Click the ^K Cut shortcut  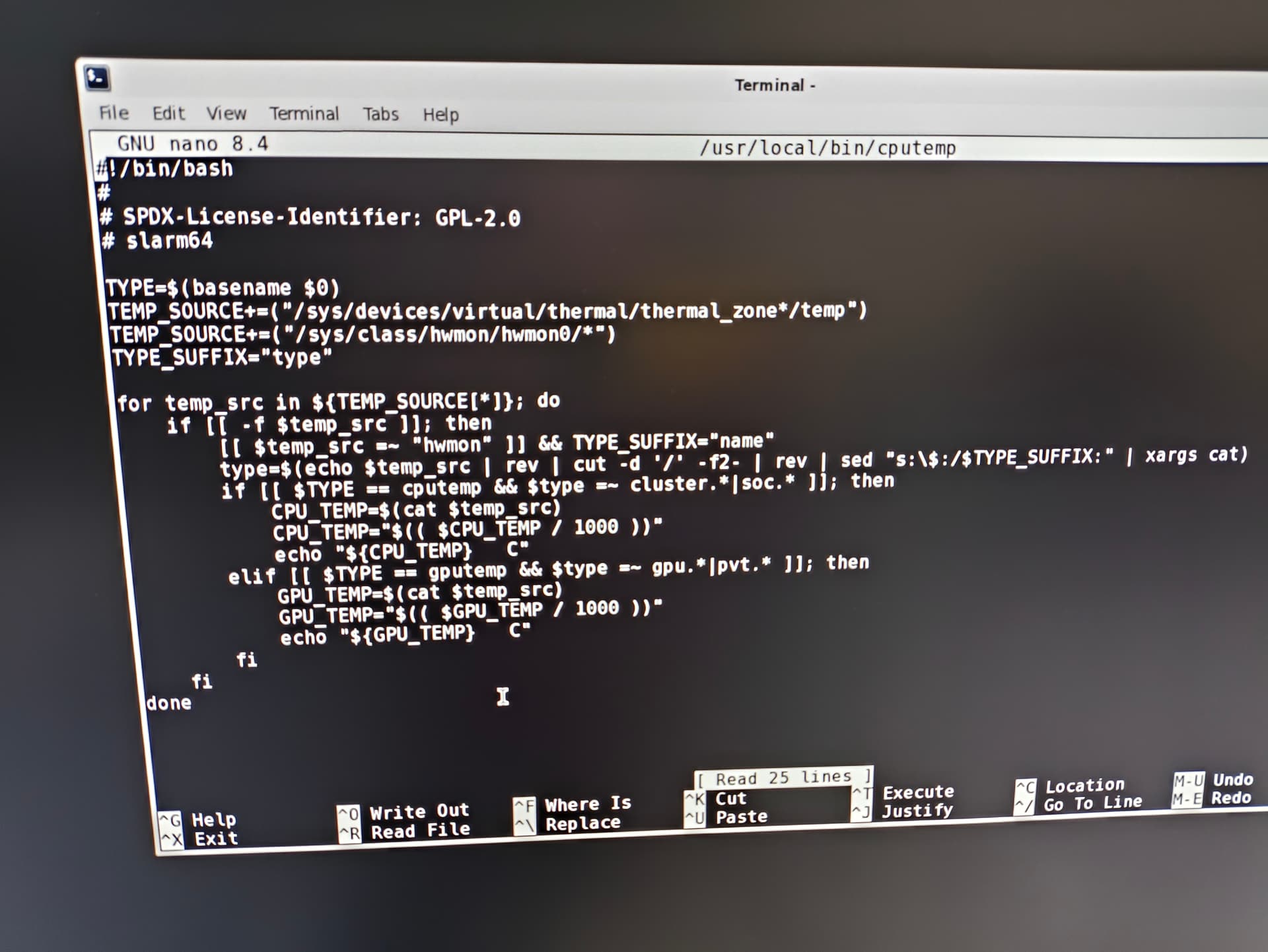click(716, 799)
